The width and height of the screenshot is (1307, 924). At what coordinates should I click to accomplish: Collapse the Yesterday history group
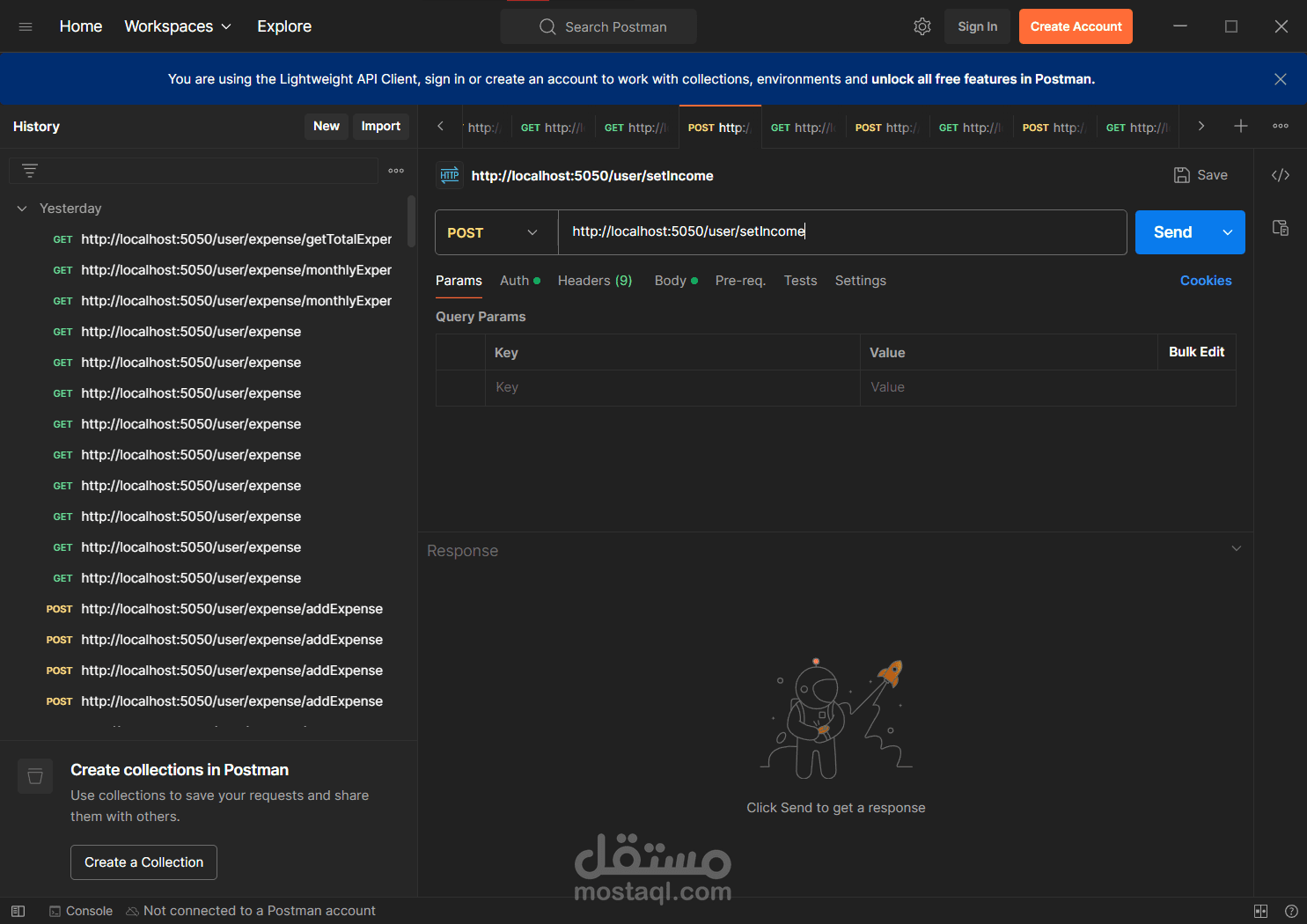[x=22, y=209]
